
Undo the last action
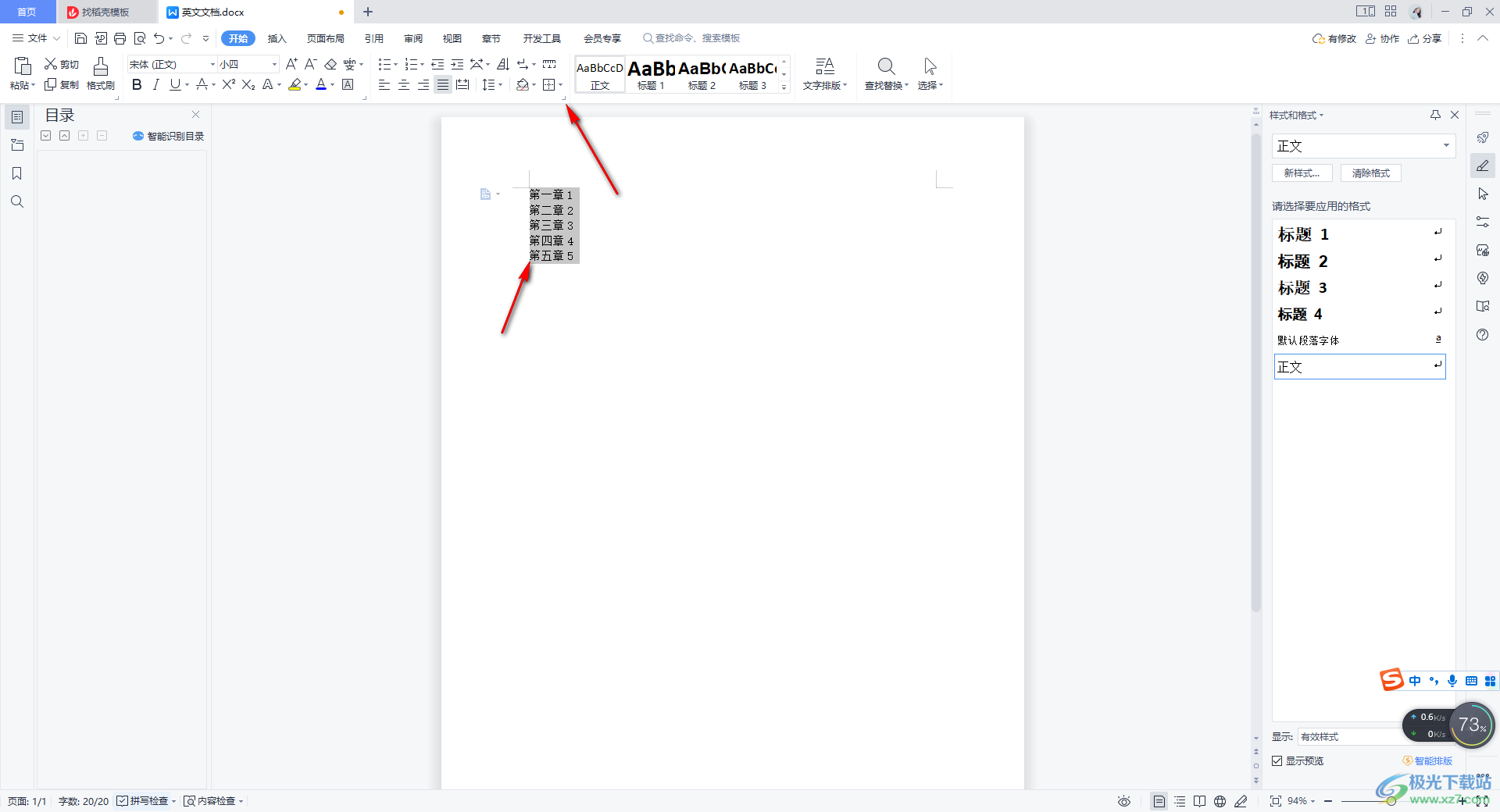(x=159, y=38)
